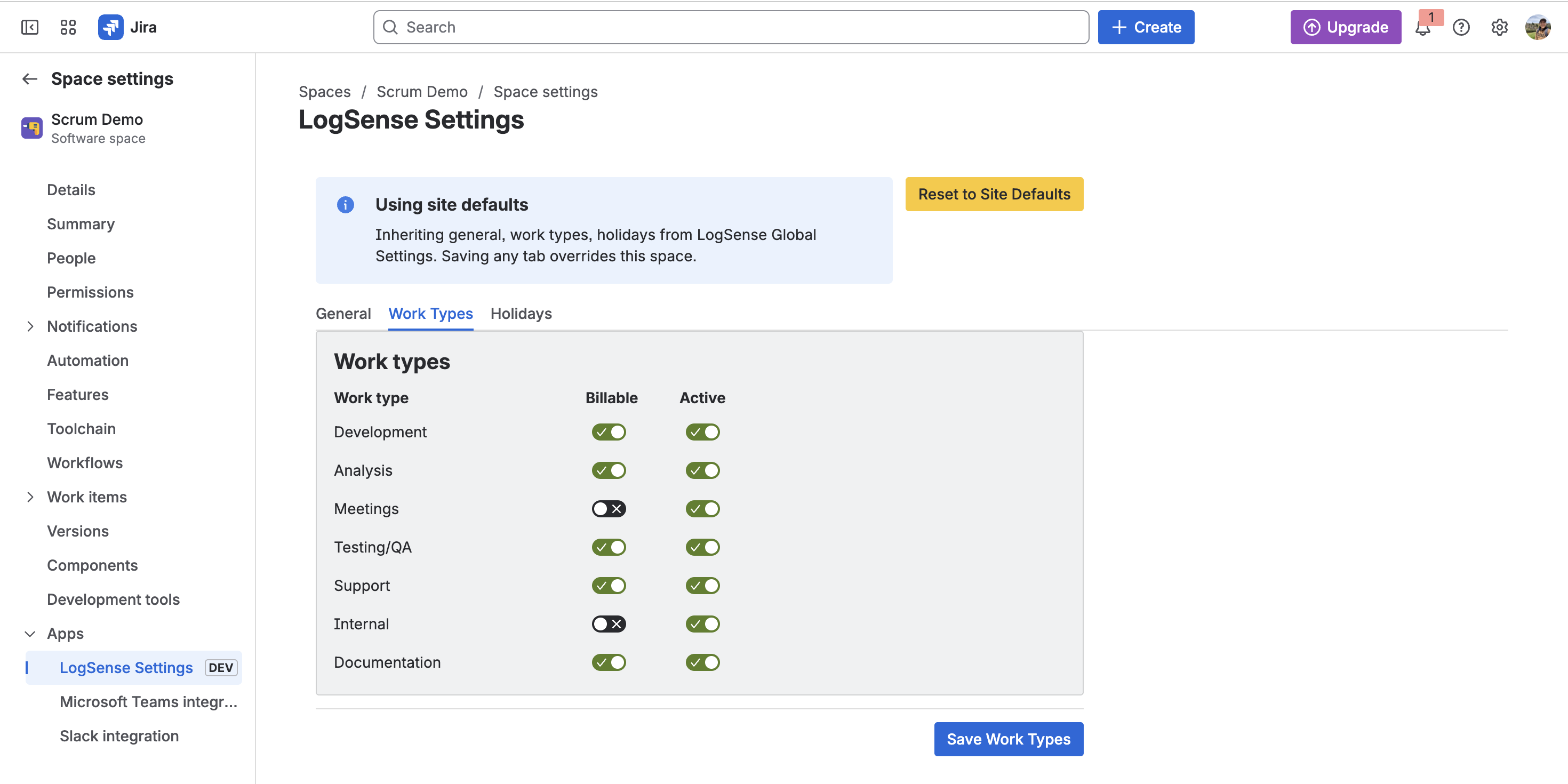Screen dimensions: 1568x784
Task: Click the info icon in the site defaults banner
Action: (345, 204)
